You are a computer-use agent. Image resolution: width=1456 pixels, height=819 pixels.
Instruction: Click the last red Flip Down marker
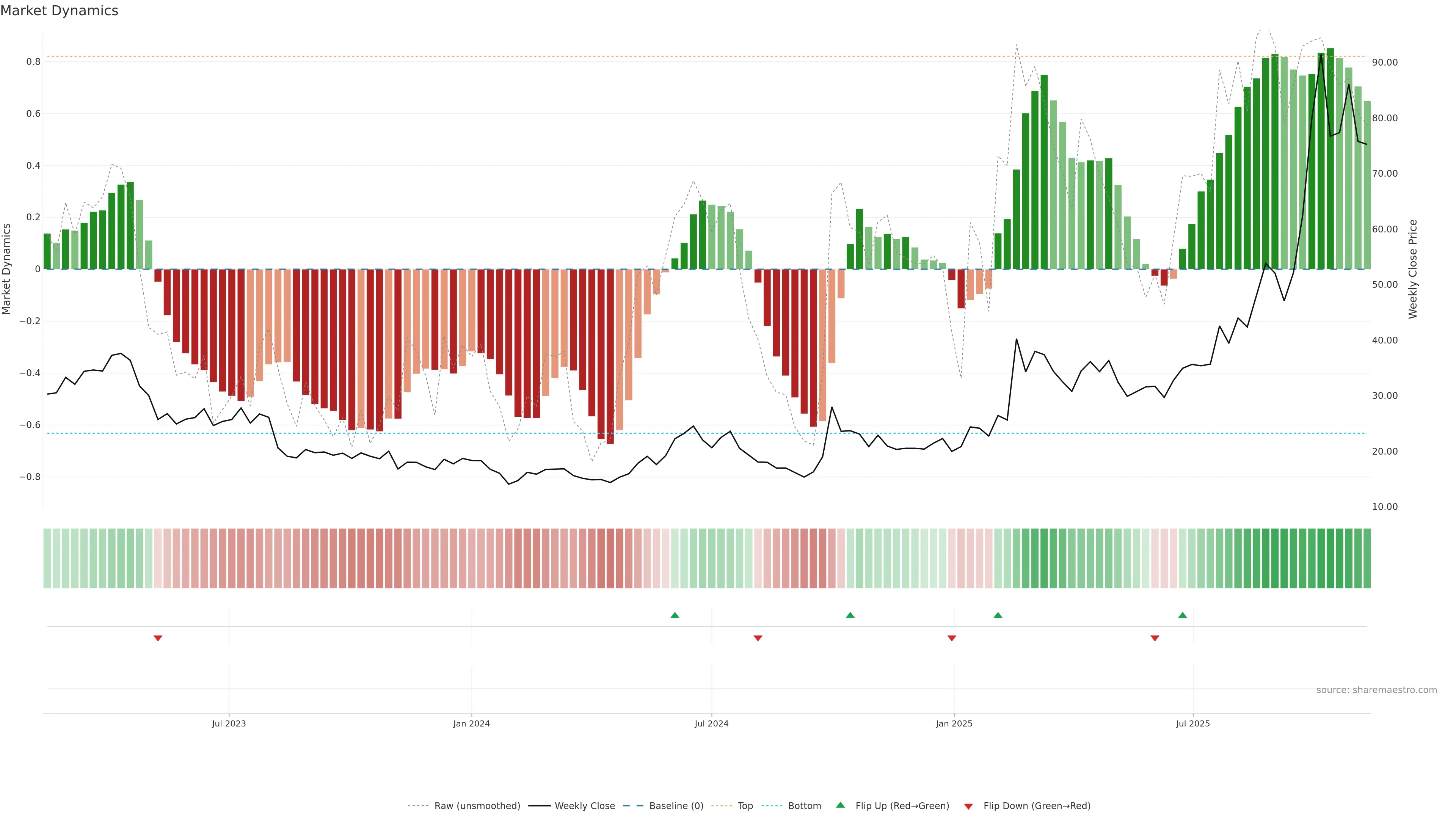pyautogui.click(x=1155, y=638)
